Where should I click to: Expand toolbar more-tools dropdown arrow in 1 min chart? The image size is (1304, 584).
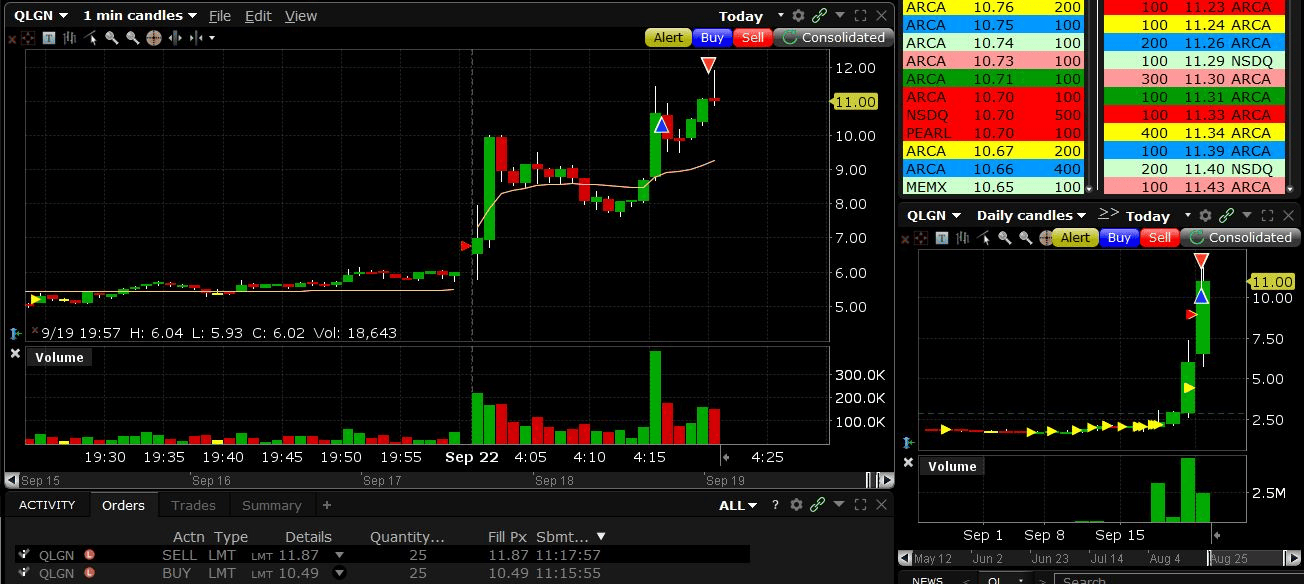(212, 38)
